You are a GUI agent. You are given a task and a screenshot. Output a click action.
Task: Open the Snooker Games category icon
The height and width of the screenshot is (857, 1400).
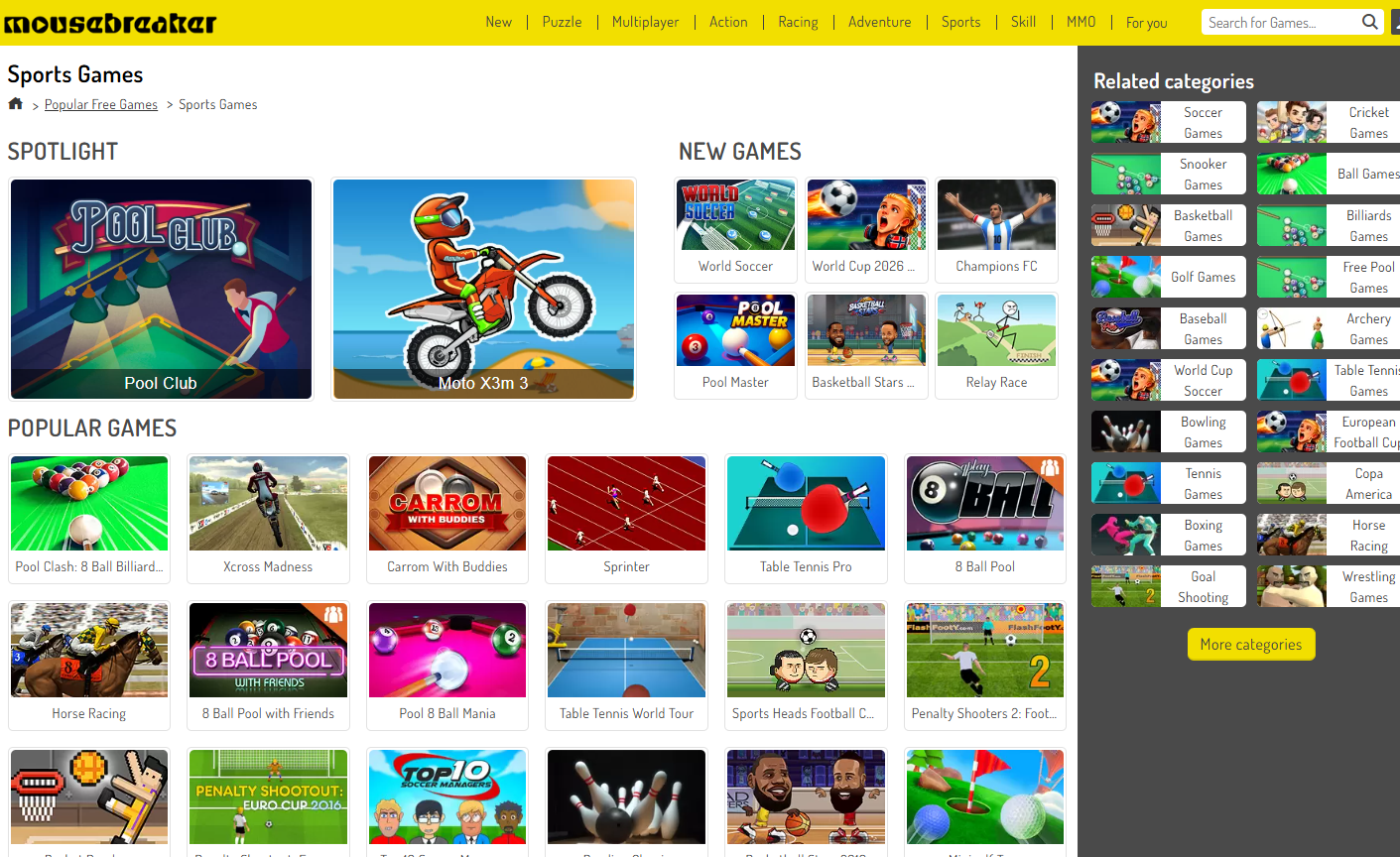[x=1126, y=175]
